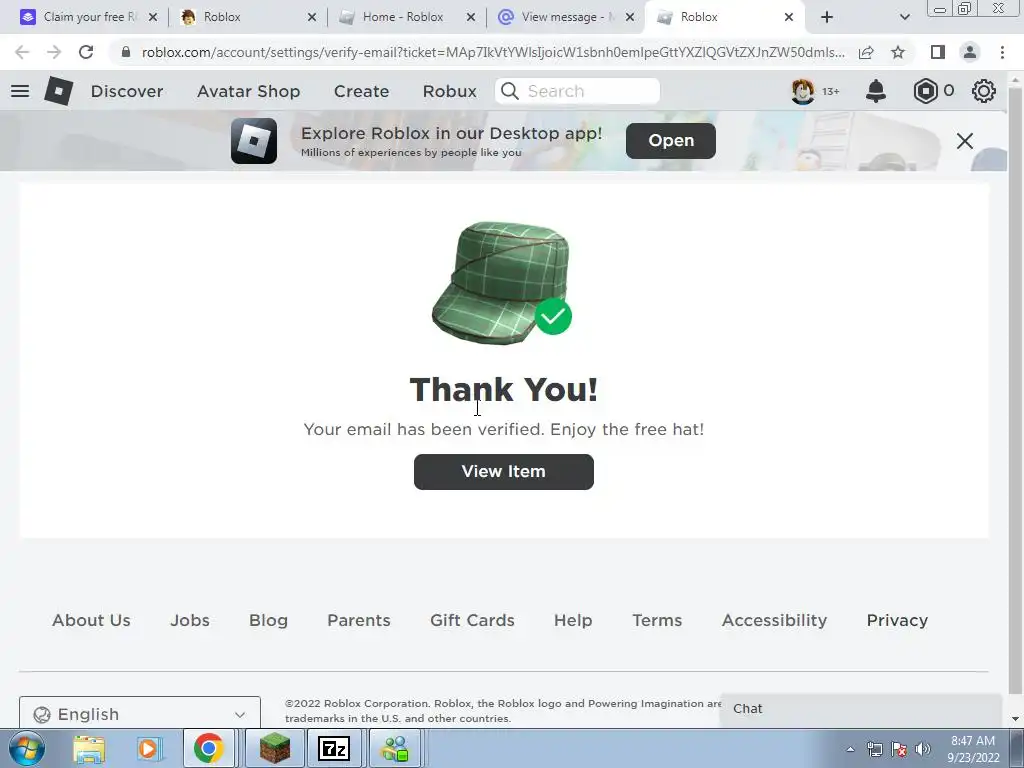1024x768 pixels.
Task: Expand the tab search dropdown
Action: click(x=904, y=17)
